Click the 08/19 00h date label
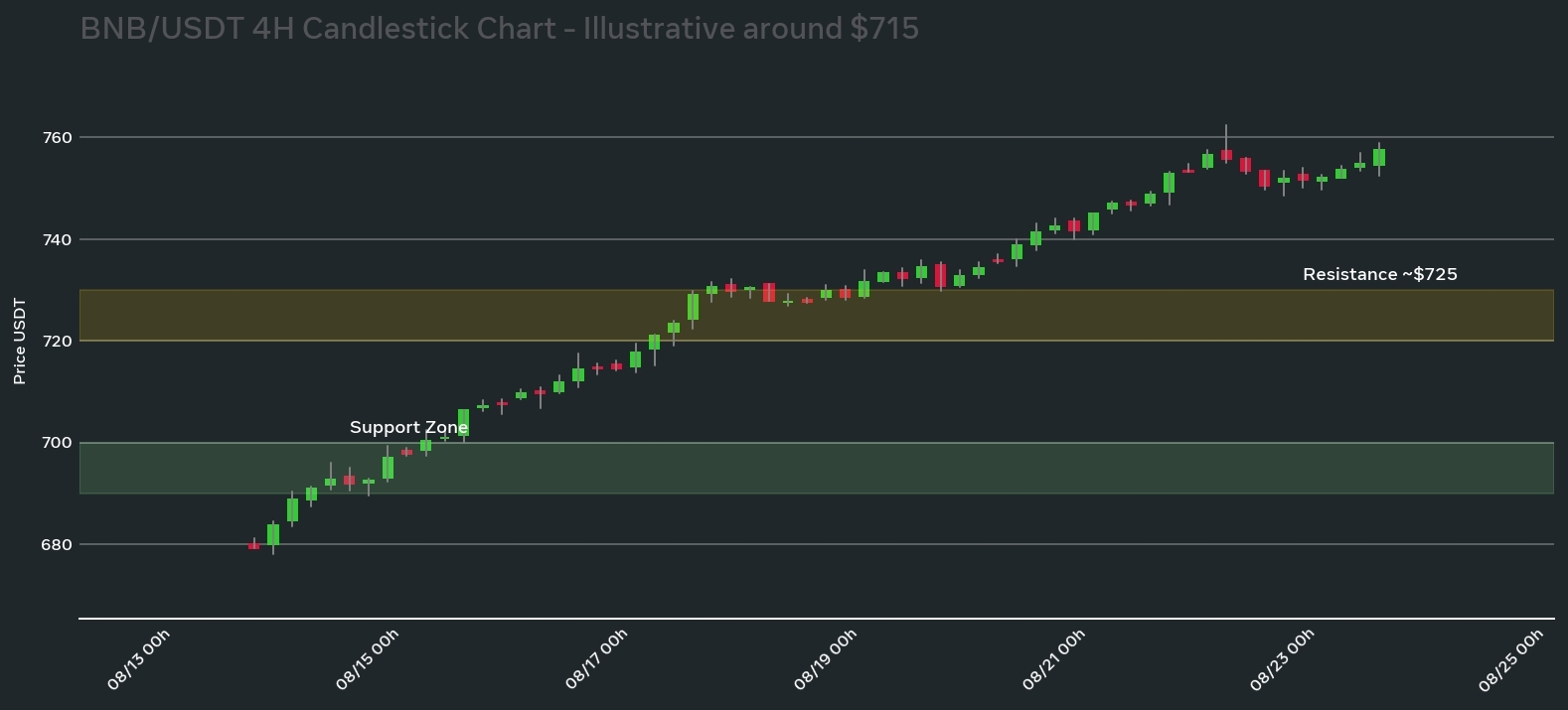1568x710 pixels. [824, 659]
